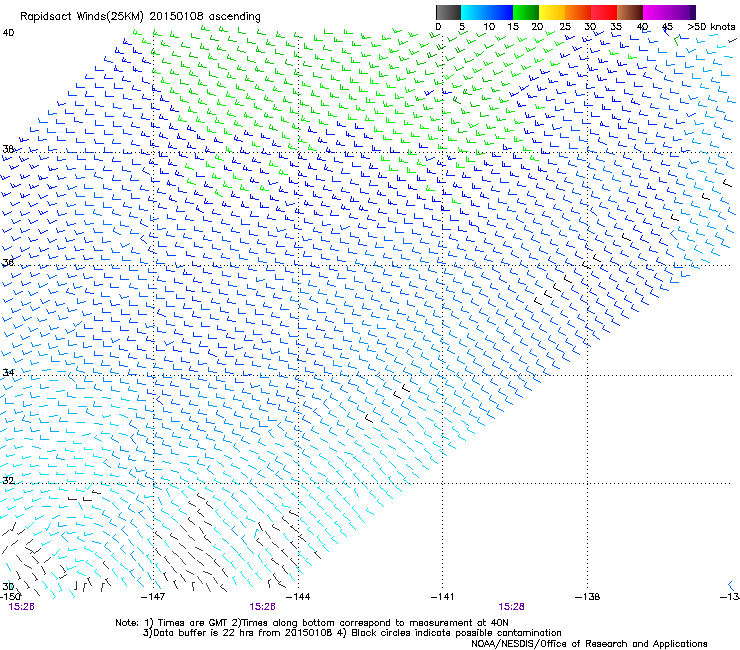Click the 20 knots legend tick label
The width and height of the screenshot is (740, 650).
click(537, 27)
